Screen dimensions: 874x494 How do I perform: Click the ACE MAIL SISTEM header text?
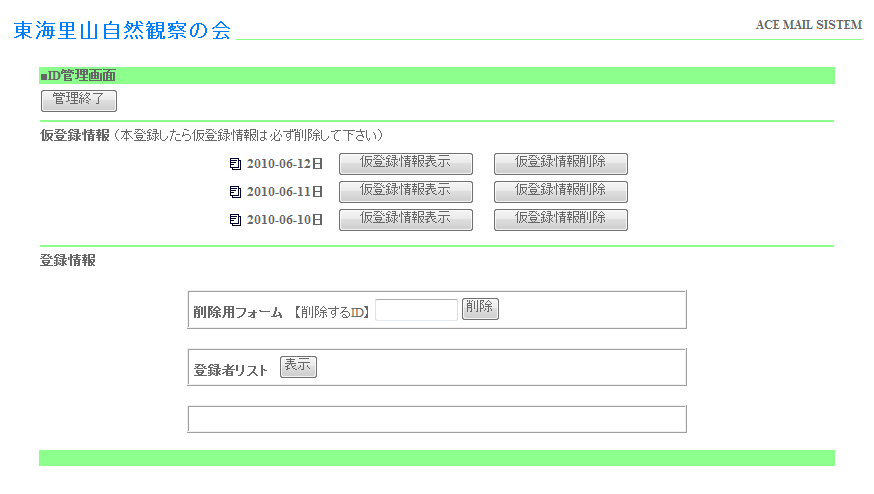tap(808, 25)
